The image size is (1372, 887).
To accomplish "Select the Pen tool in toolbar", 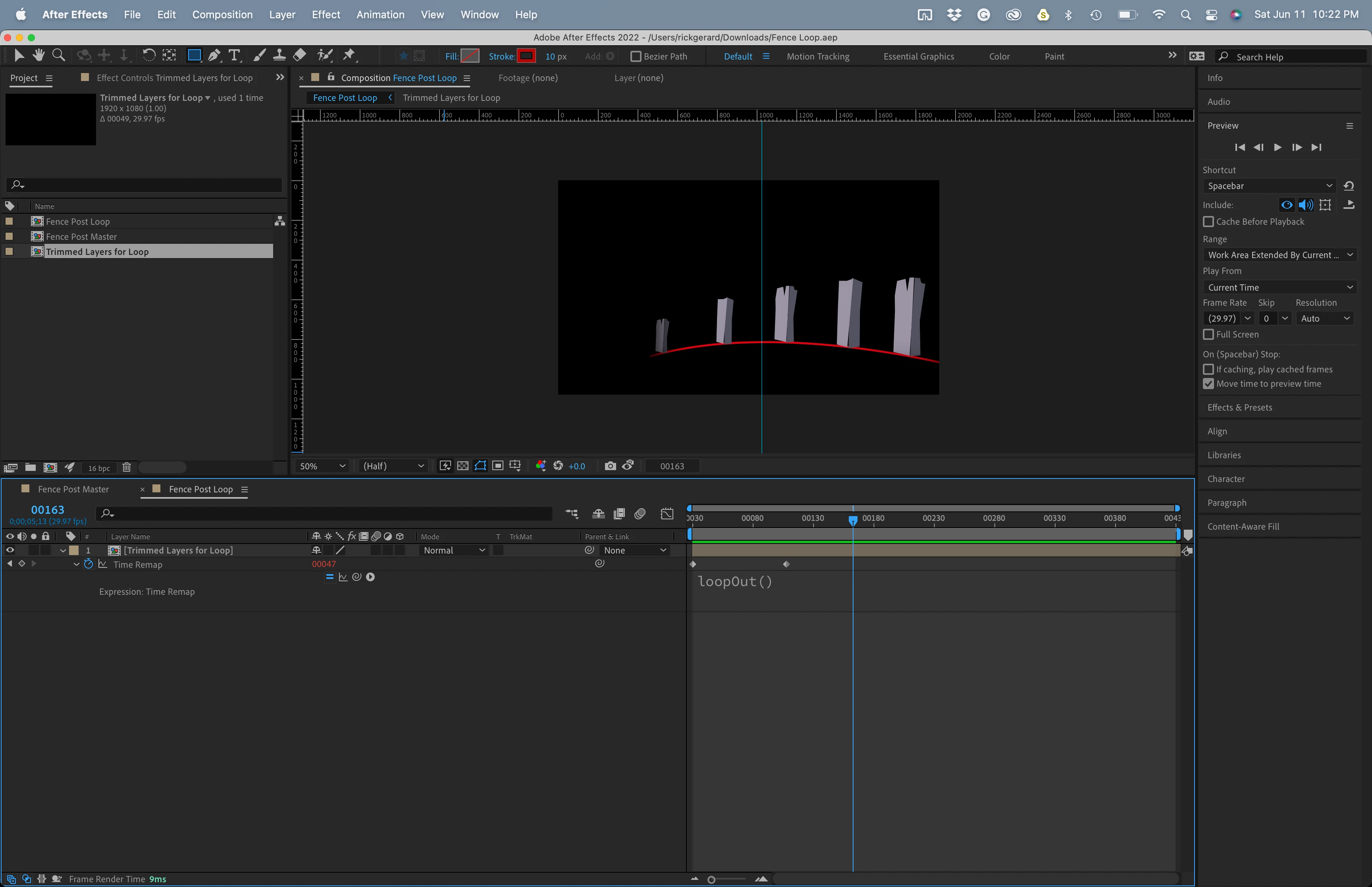I will point(214,55).
